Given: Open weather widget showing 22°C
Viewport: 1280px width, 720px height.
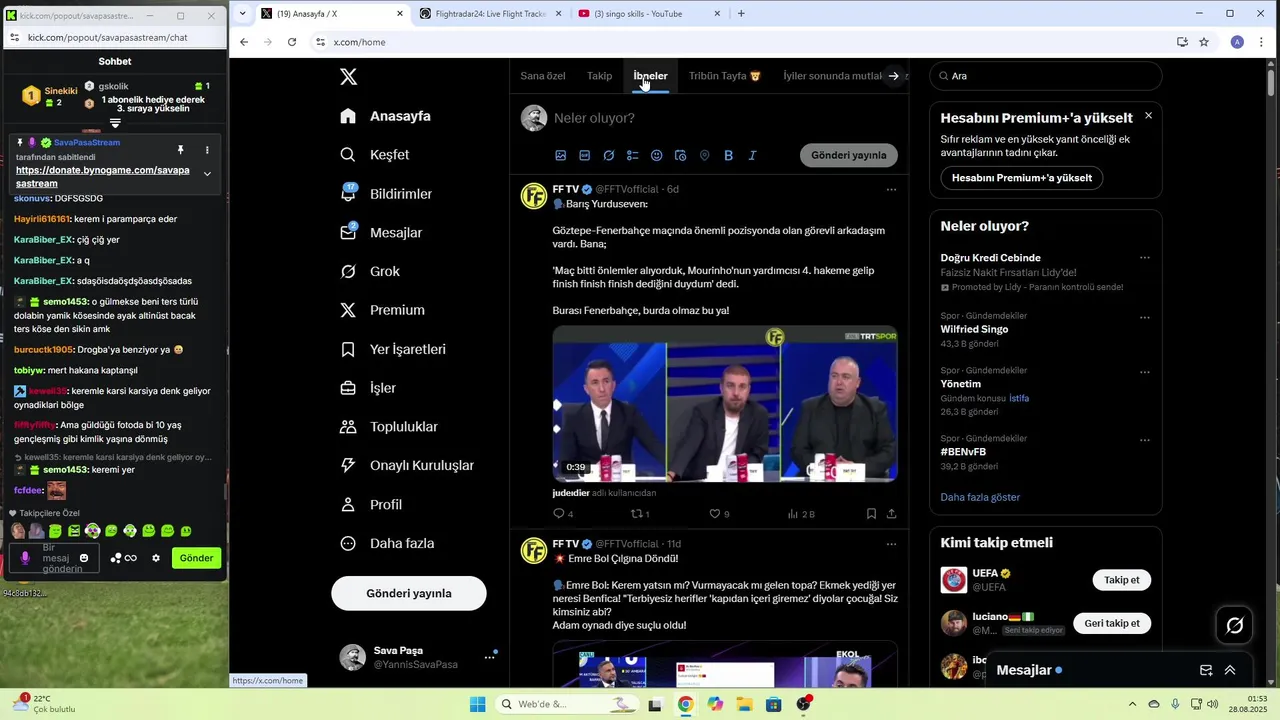Looking at the screenshot, I should [x=44, y=703].
